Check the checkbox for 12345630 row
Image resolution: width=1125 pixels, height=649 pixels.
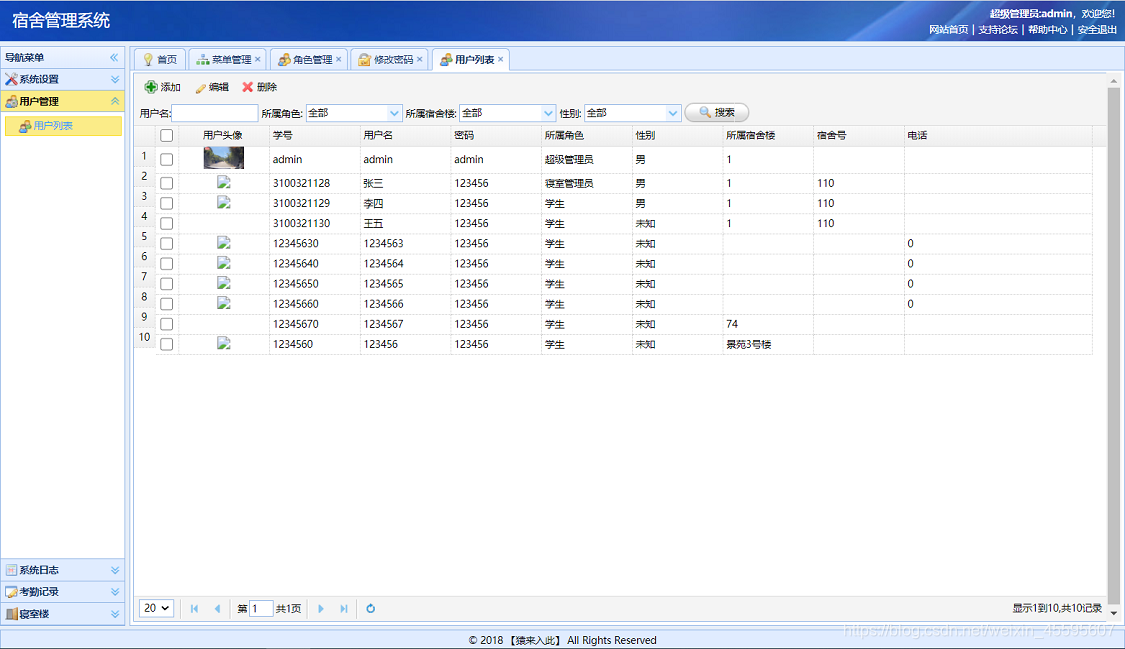tap(166, 243)
